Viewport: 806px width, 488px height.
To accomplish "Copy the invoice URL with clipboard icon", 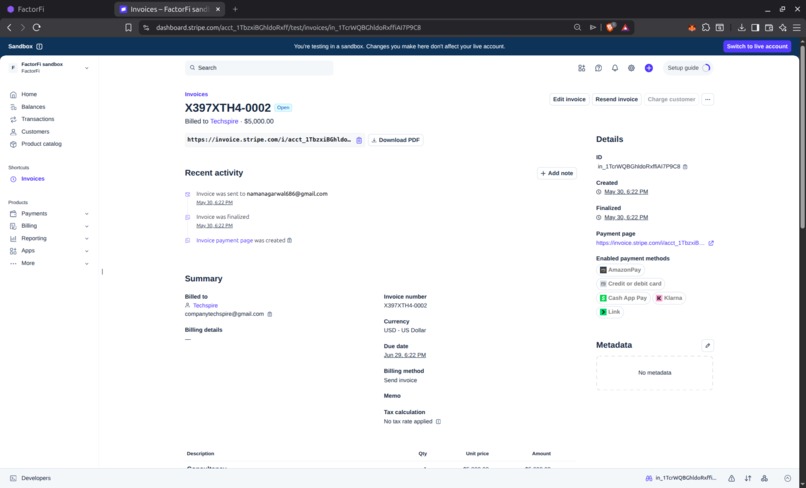I will pyautogui.click(x=359, y=140).
